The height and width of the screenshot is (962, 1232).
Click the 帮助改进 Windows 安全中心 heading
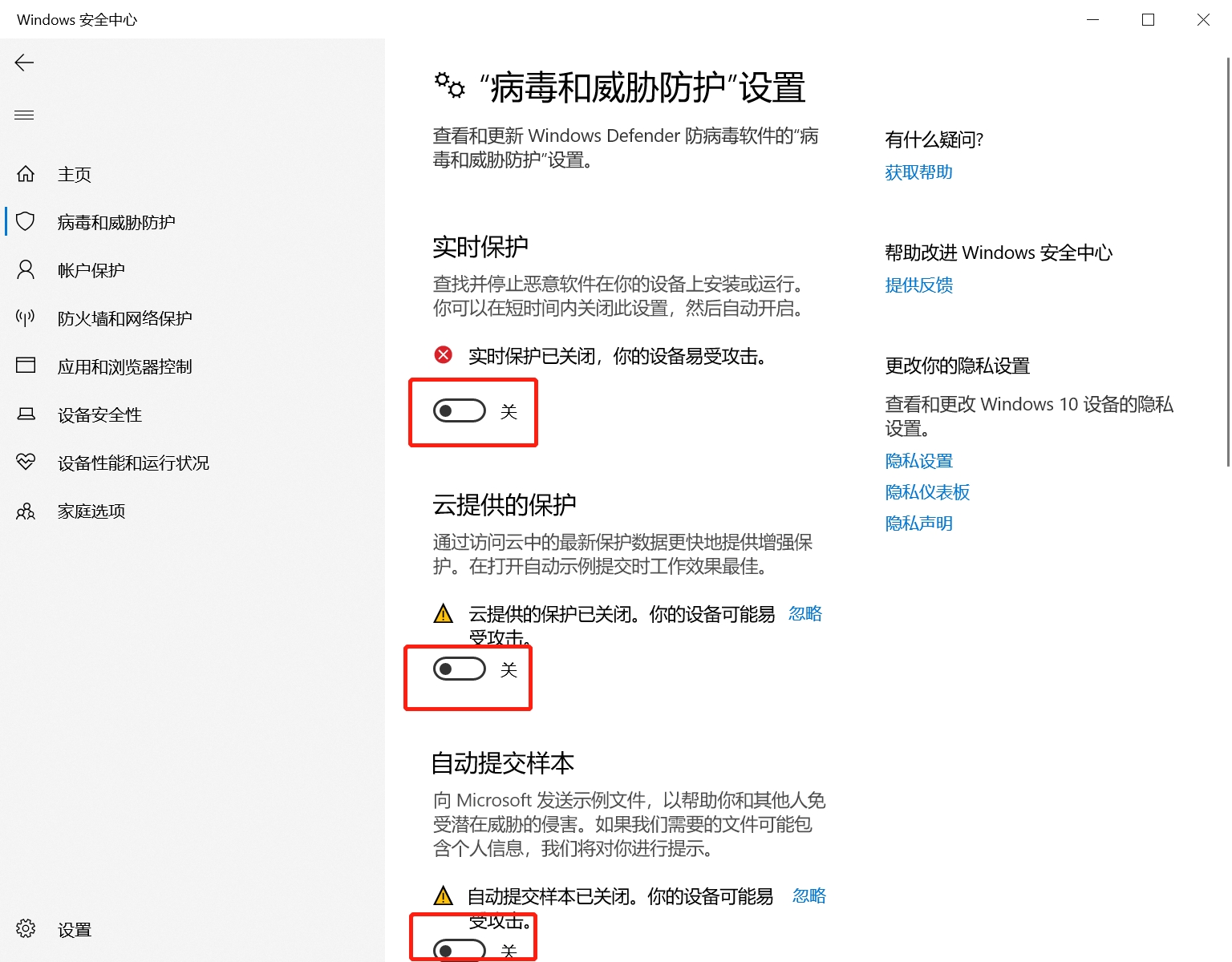point(999,253)
